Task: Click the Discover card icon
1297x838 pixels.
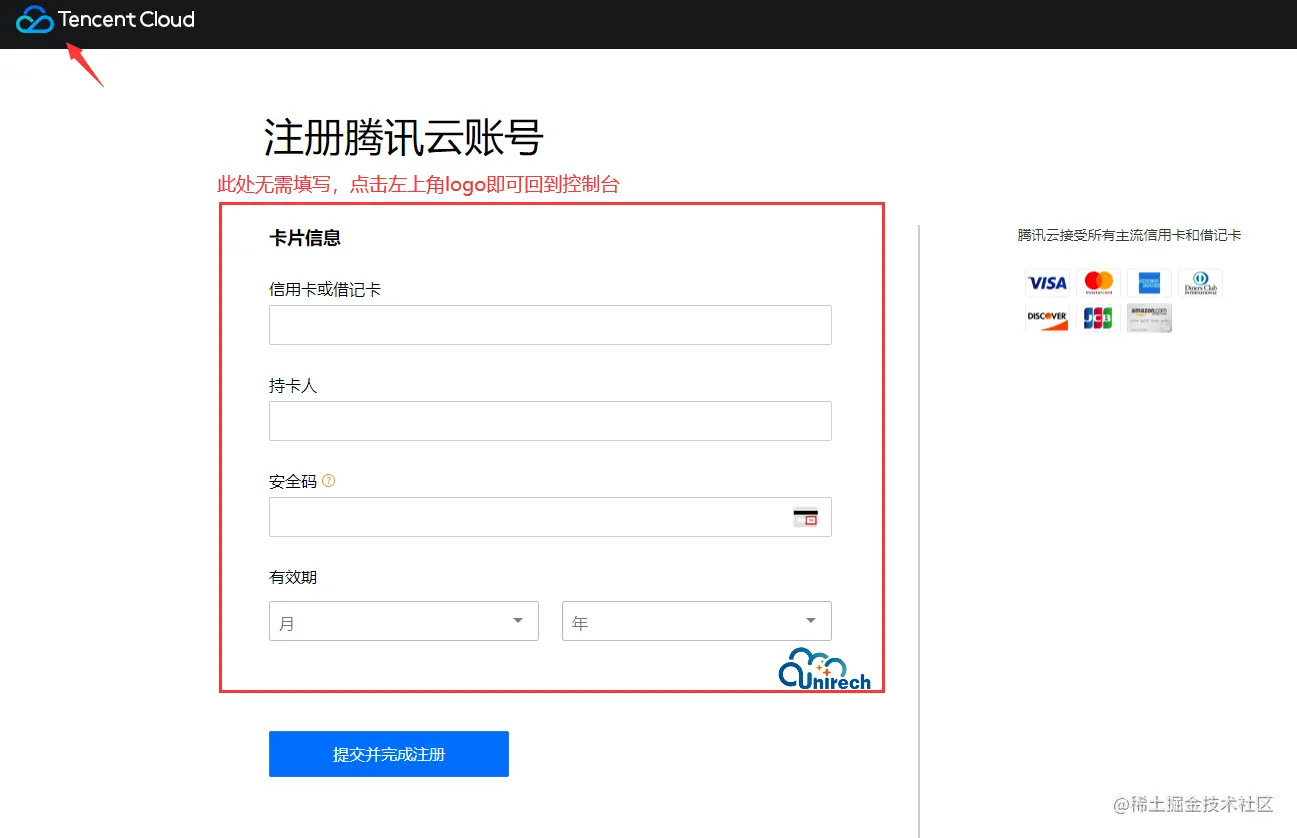Action: point(1047,318)
